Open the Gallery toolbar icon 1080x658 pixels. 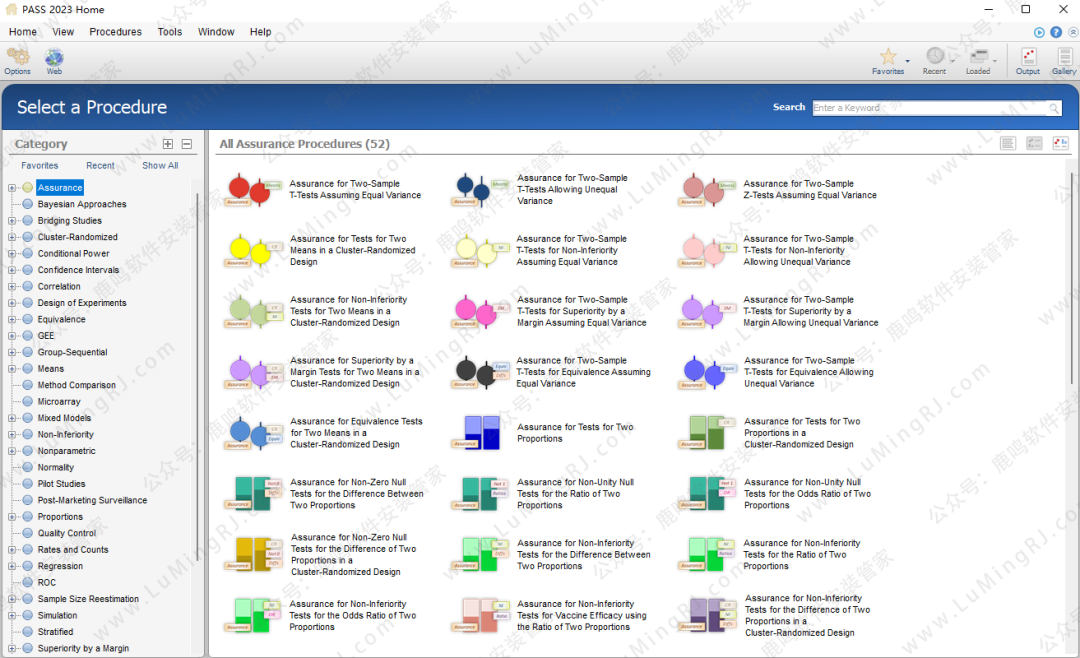(1064, 58)
